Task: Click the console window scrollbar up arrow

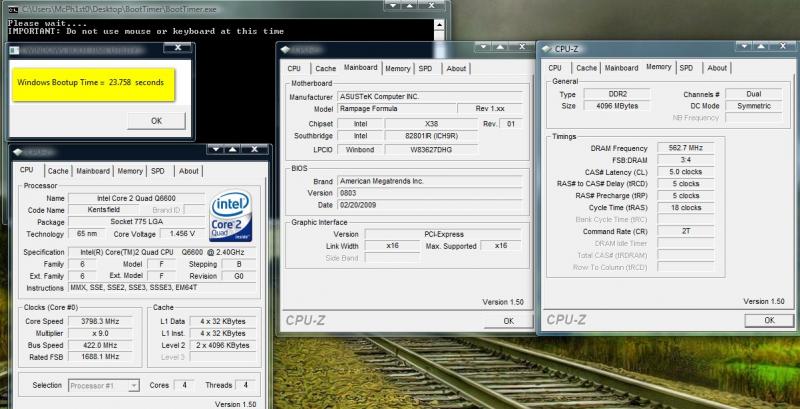Action: [x=439, y=24]
